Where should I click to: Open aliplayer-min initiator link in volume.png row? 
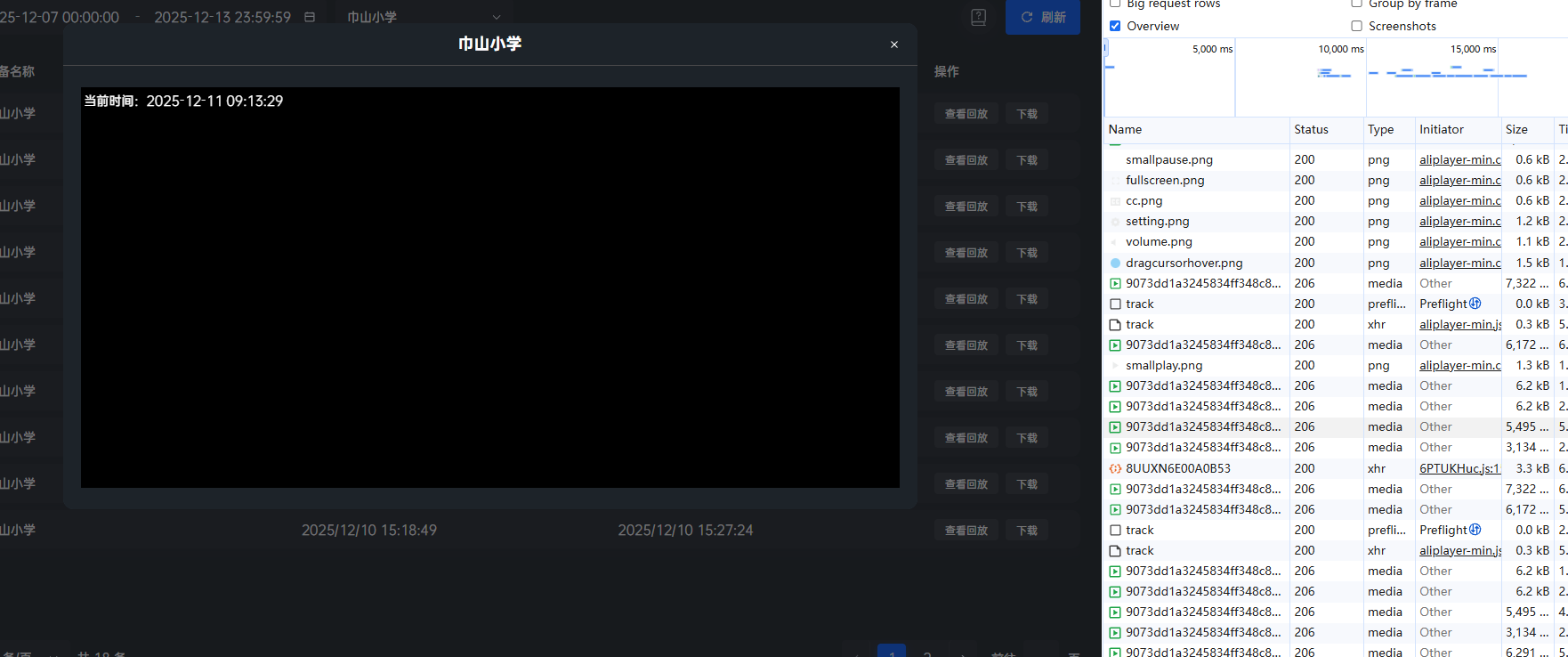click(1460, 242)
